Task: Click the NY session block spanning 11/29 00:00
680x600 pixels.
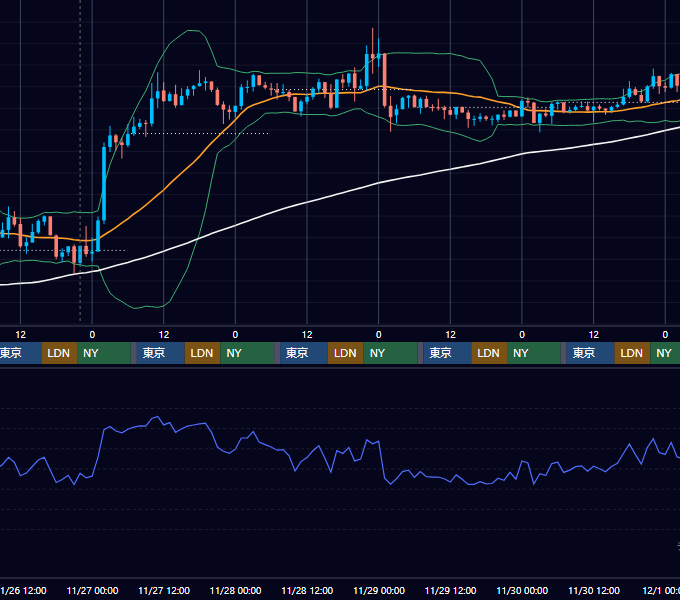Action: 390,353
